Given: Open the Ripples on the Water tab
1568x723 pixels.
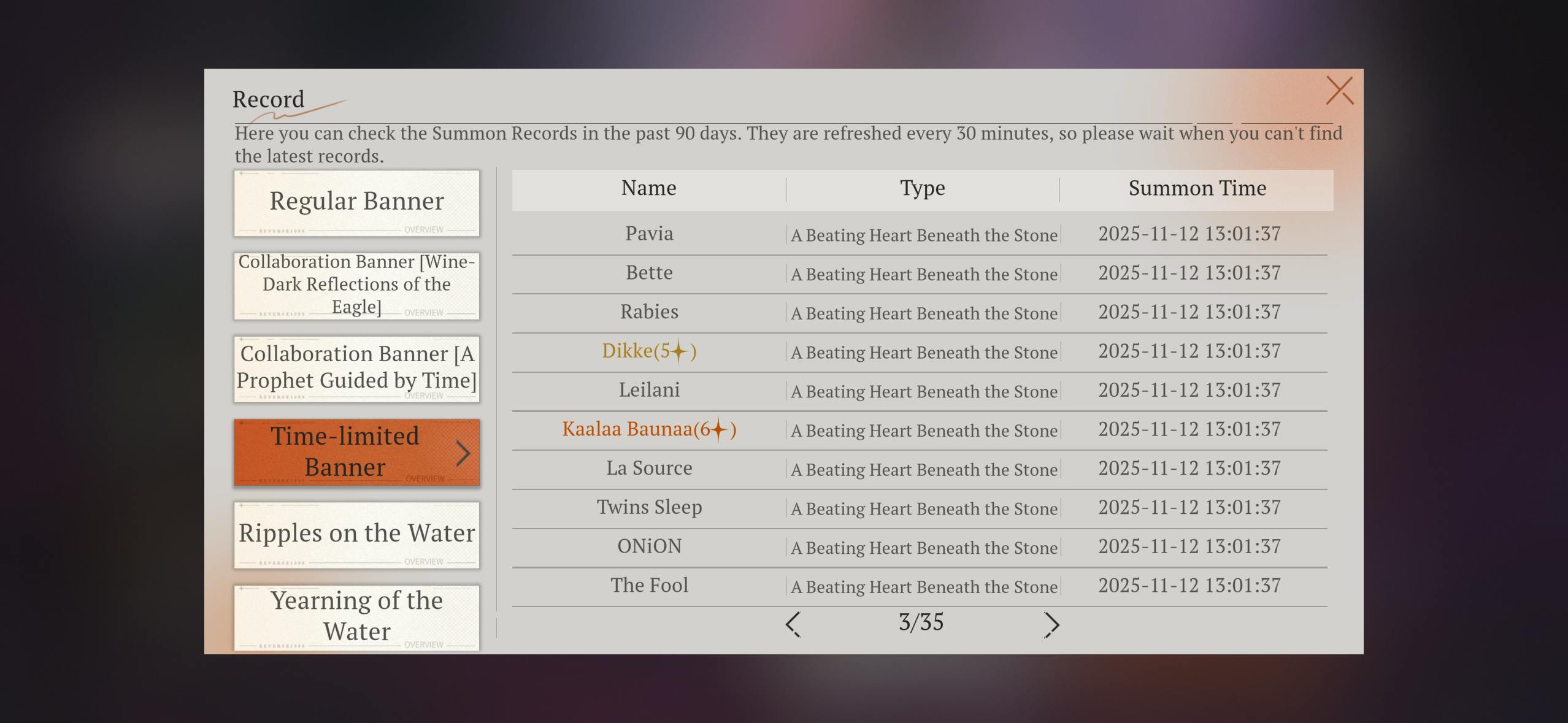Looking at the screenshot, I should [x=356, y=534].
